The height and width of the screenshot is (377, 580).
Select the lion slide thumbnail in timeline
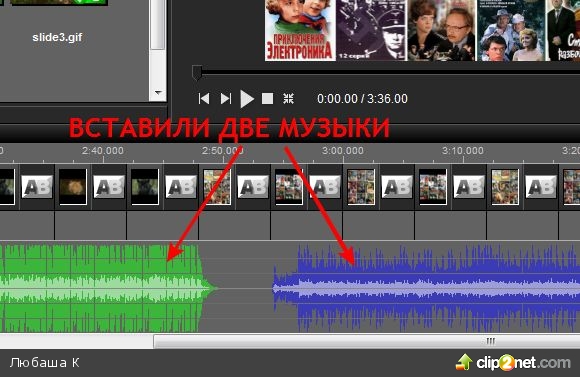pyautogui.click(x=73, y=187)
